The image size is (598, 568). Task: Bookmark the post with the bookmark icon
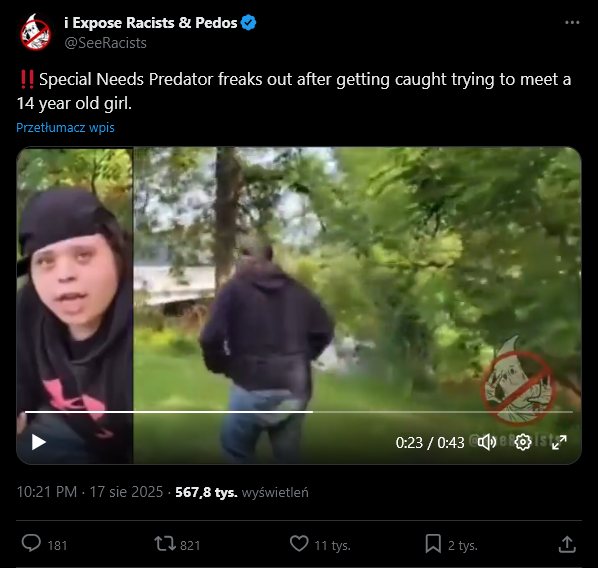[x=433, y=544]
